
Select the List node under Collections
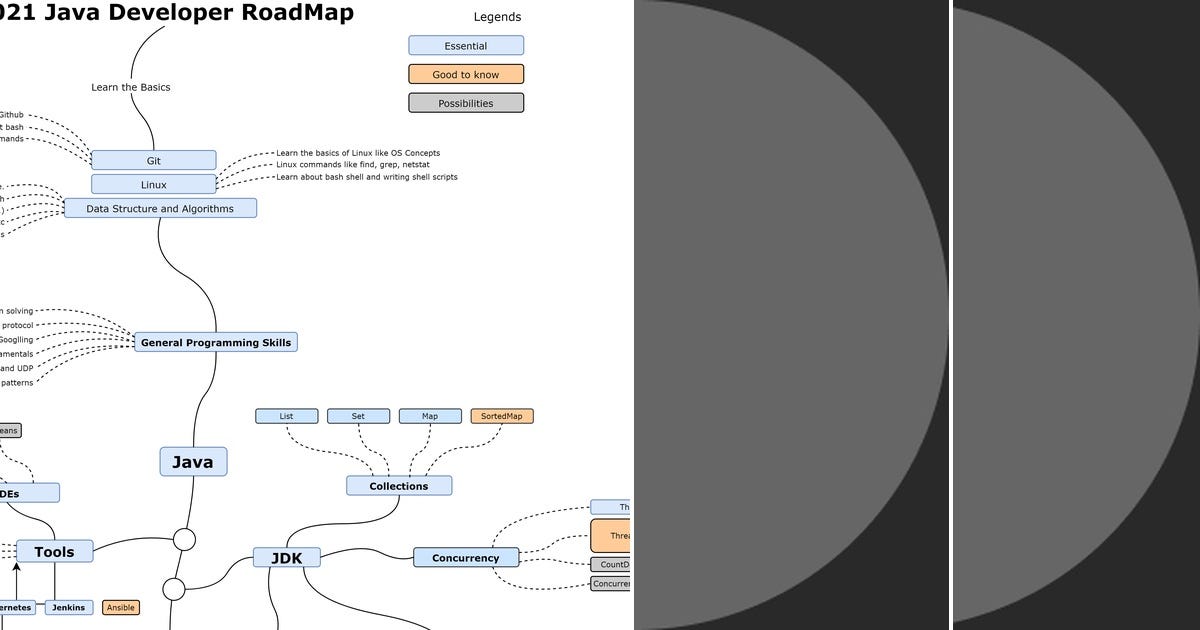click(x=286, y=415)
